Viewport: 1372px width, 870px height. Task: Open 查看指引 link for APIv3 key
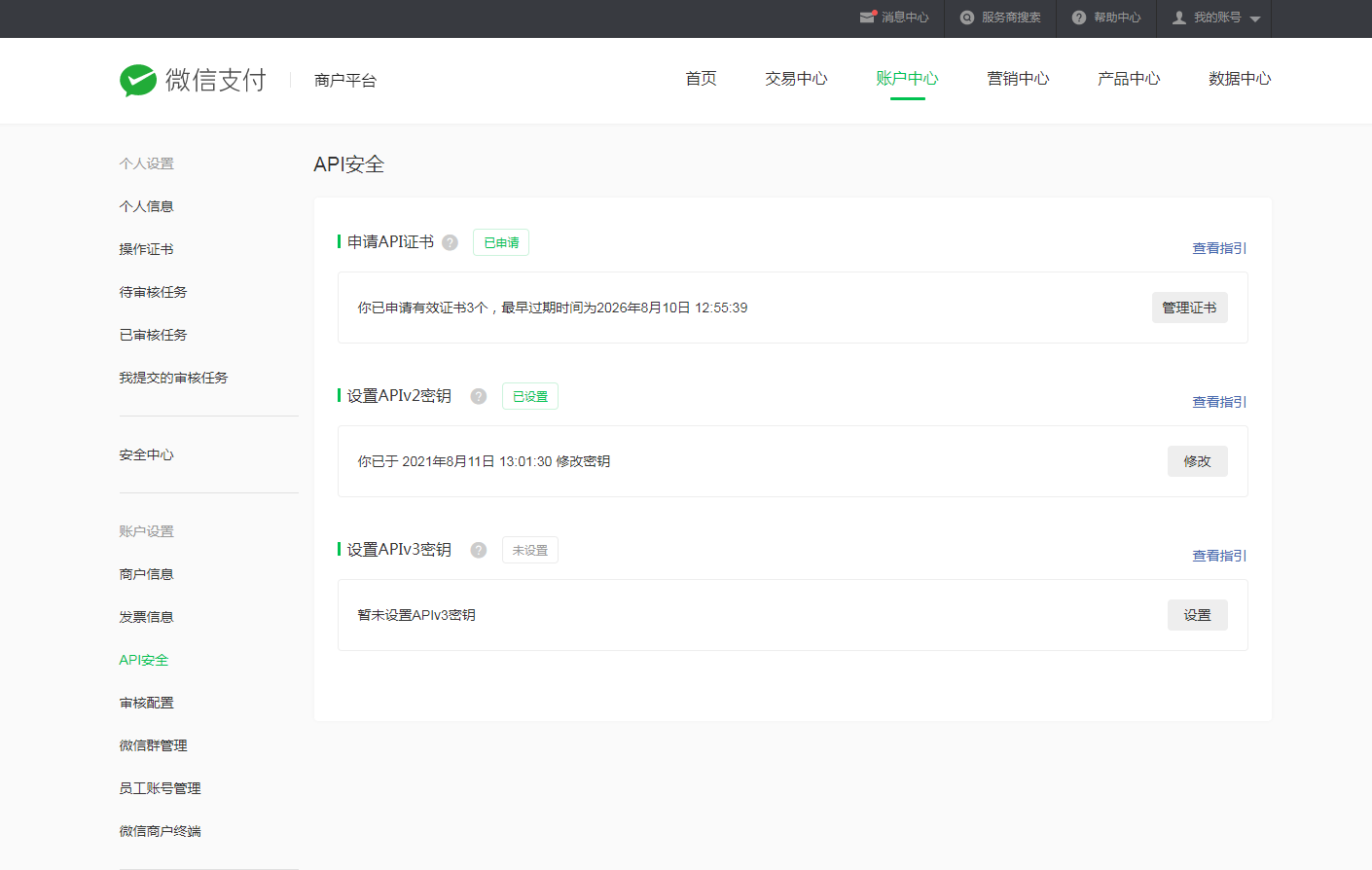[1219, 556]
